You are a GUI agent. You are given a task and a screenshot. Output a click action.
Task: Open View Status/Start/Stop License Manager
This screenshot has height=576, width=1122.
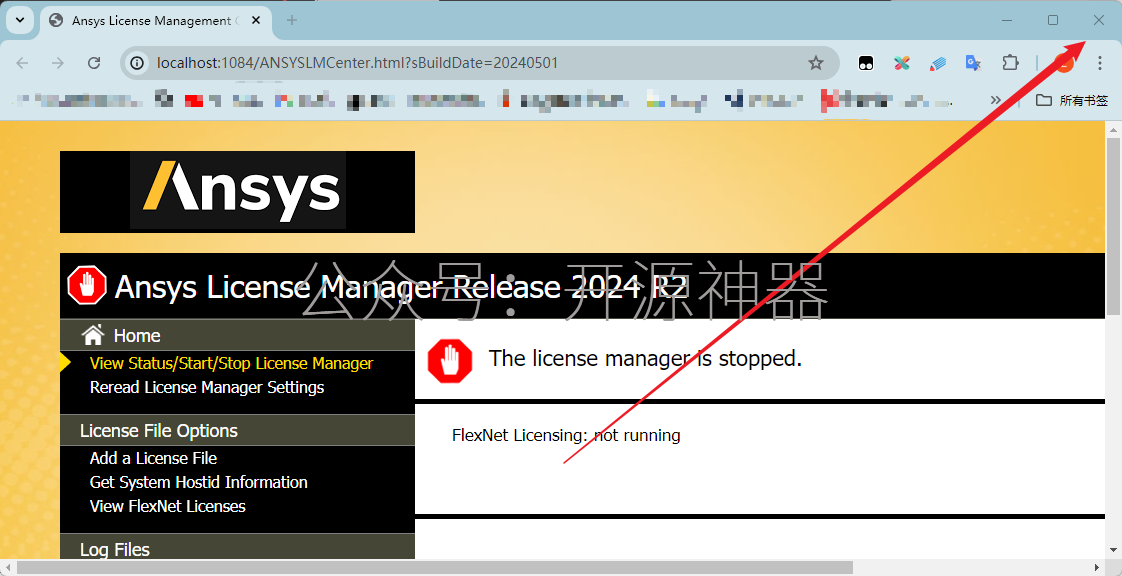(231, 363)
